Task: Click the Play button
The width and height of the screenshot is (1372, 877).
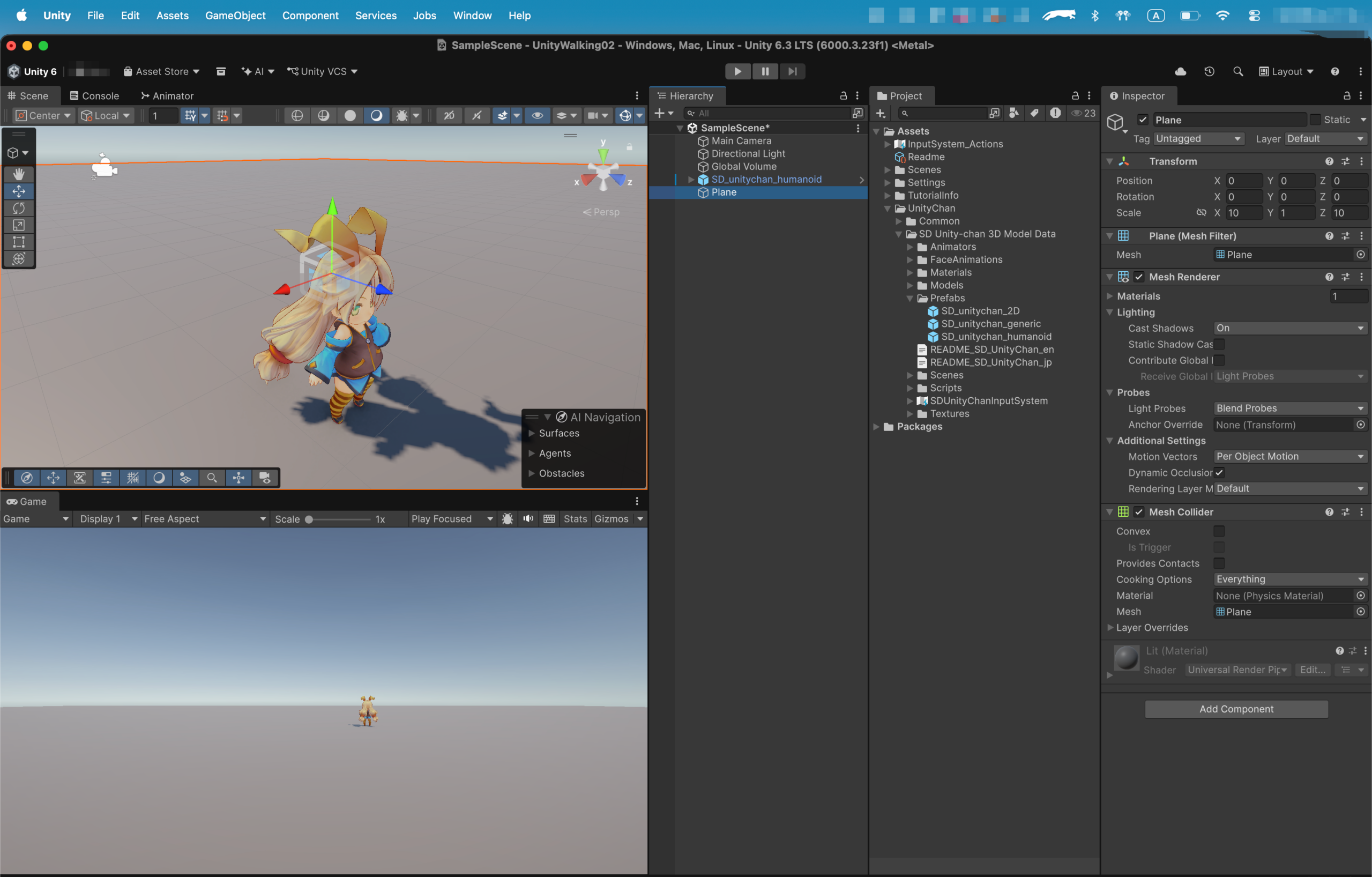Action: click(x=737, y=71)
